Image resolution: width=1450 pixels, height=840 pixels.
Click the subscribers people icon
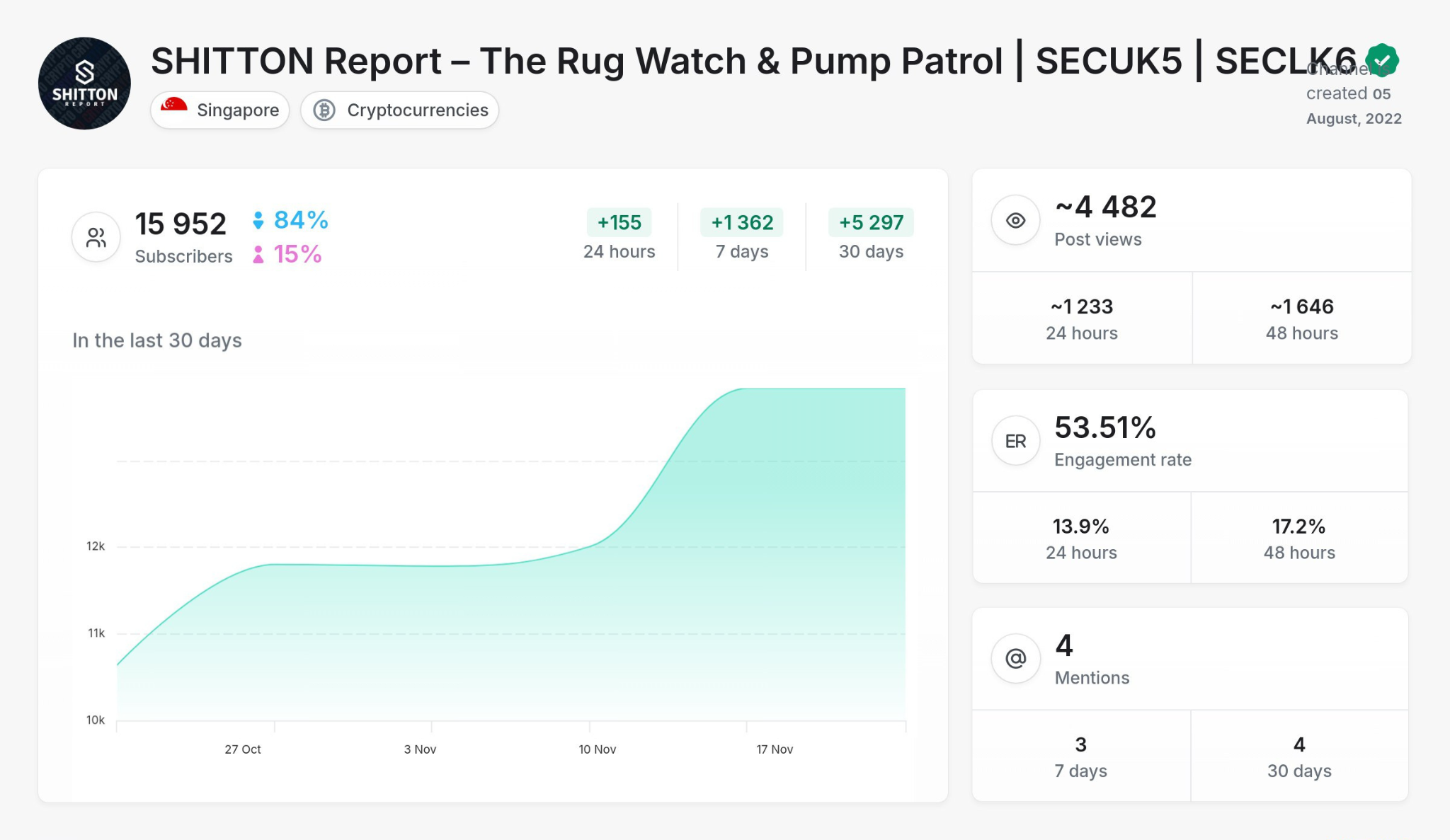pyautogui.click(x=96, y=236)
